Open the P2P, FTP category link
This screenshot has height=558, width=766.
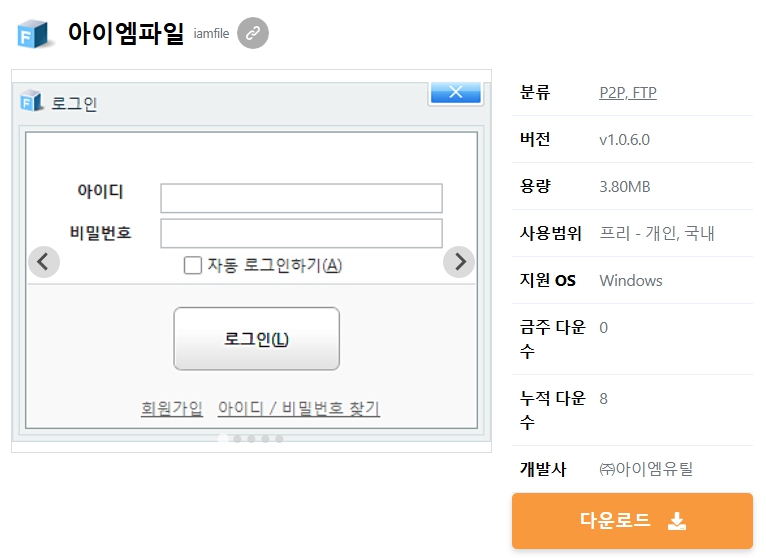[628, 92]
